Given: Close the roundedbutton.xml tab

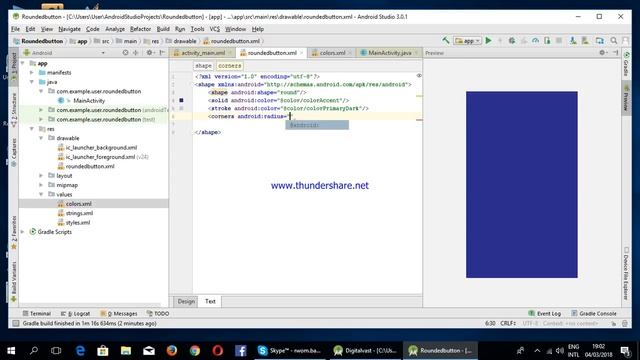Looking at the screenshot, I should [x=301, y=53].
